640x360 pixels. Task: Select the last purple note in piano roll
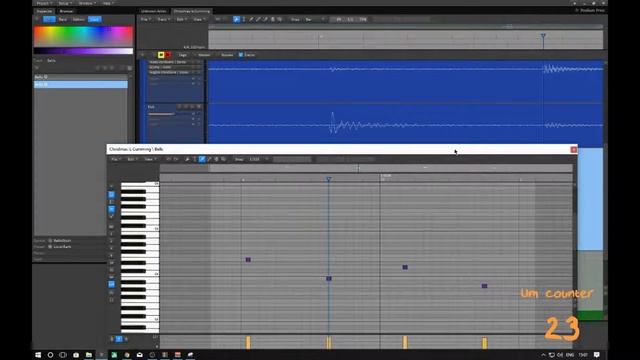pos(484,286)
